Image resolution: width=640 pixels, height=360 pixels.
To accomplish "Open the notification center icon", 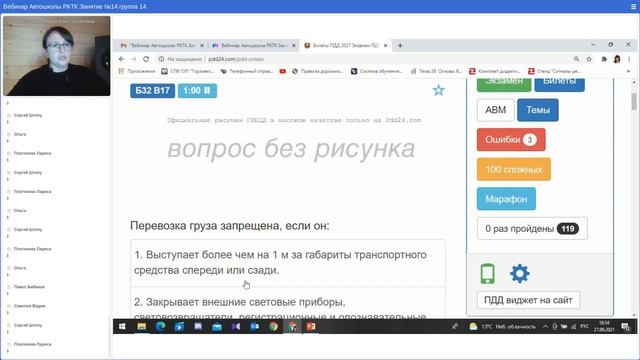I will tap(625, 327).
